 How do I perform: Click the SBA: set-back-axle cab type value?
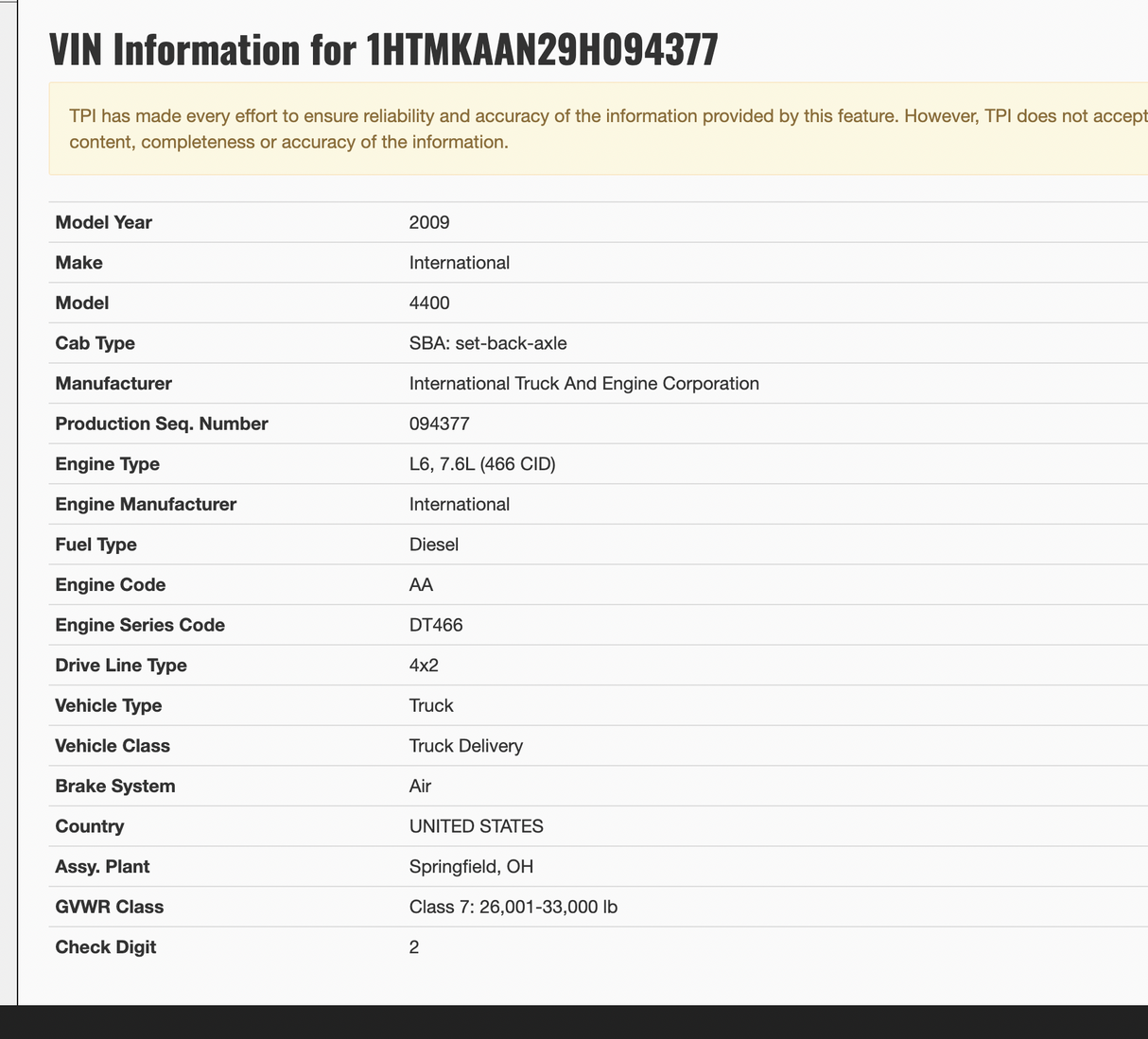(488, 343)
